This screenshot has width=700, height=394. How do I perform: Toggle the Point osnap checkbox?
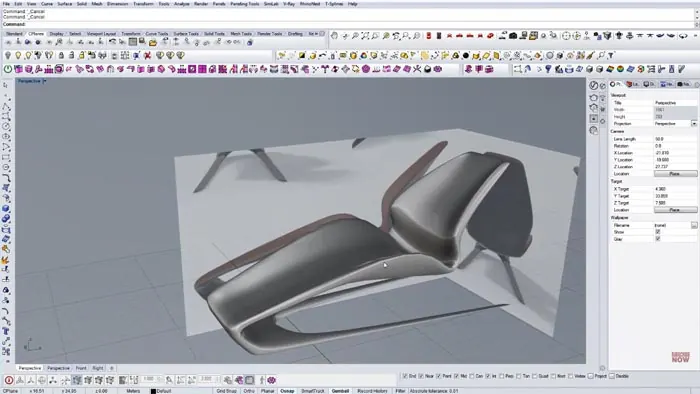tap(438, 376)
